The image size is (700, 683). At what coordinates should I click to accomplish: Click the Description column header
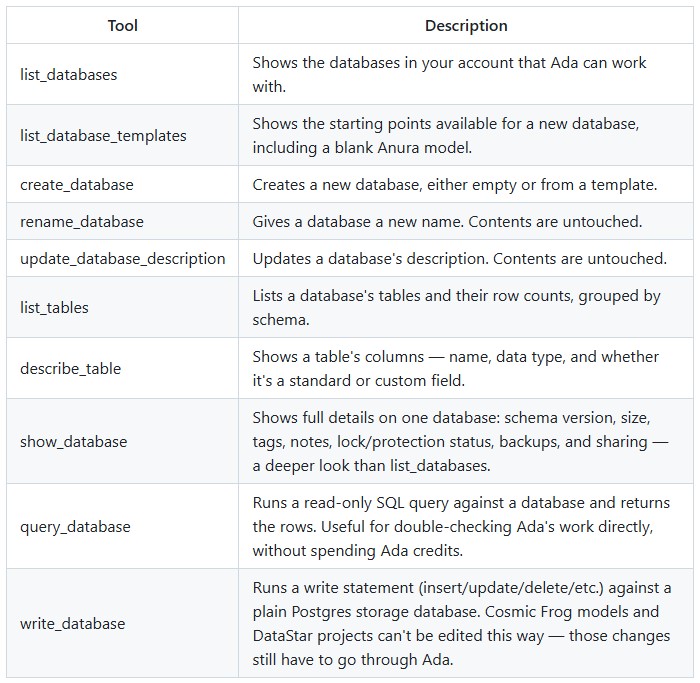click(x=466, y=25)
